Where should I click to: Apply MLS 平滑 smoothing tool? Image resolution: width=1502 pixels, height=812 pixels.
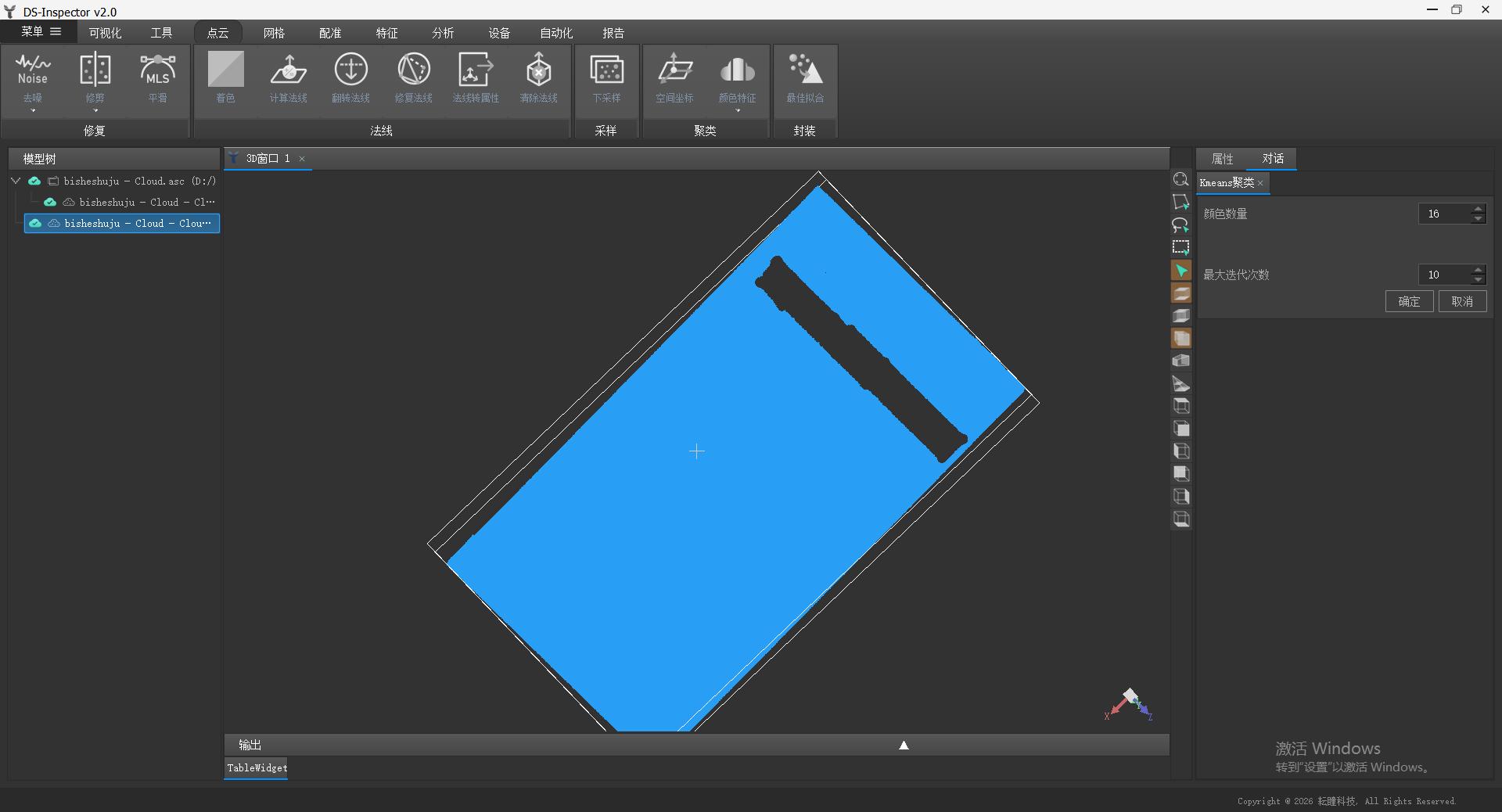coord(157,78)
